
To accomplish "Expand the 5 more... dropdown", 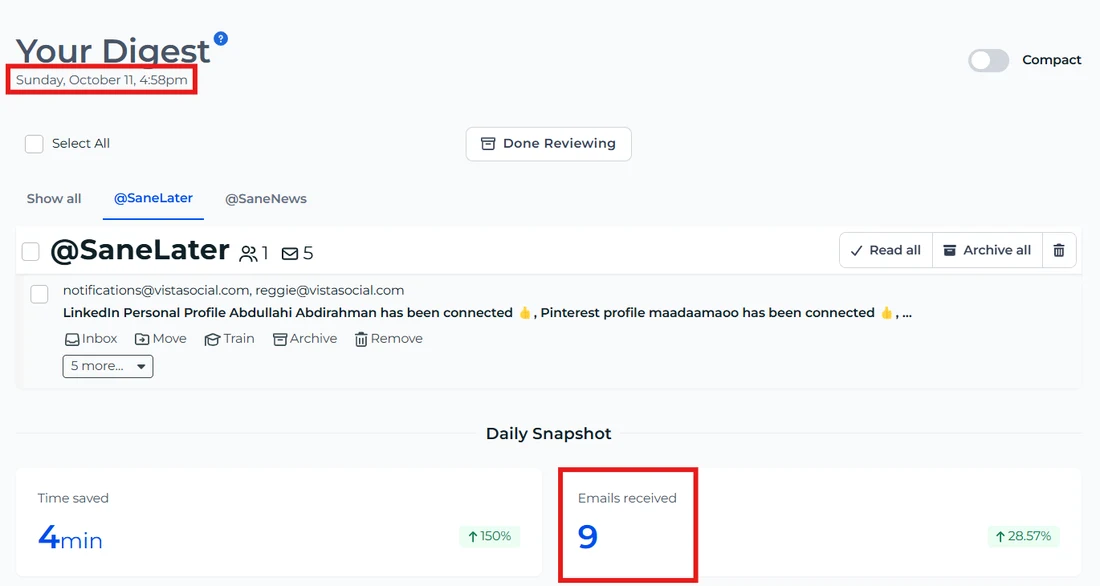I will [x=108, y=366].
